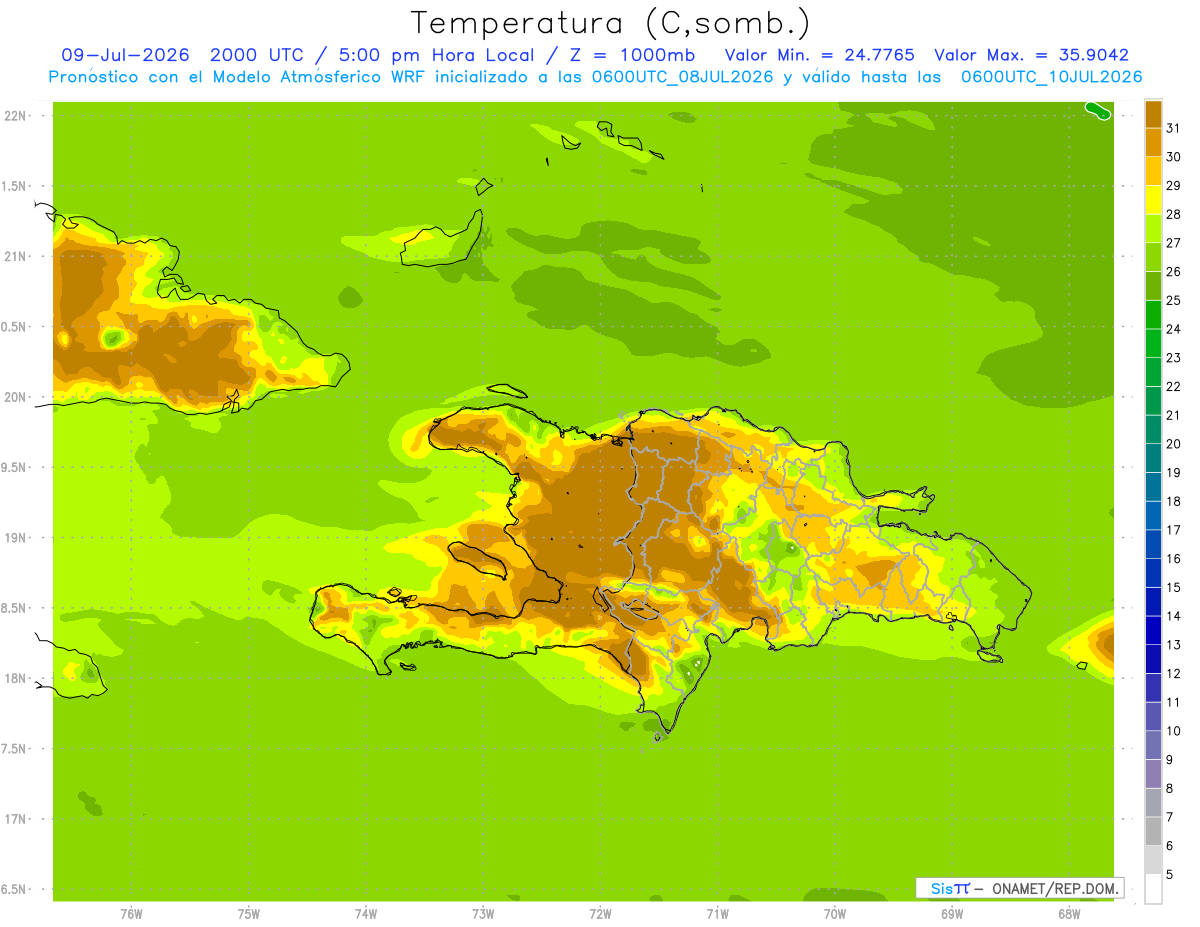Viewport: 1200px width, 927px height.
Task: Click the legend value "5"
Action: coord(1170,874)
